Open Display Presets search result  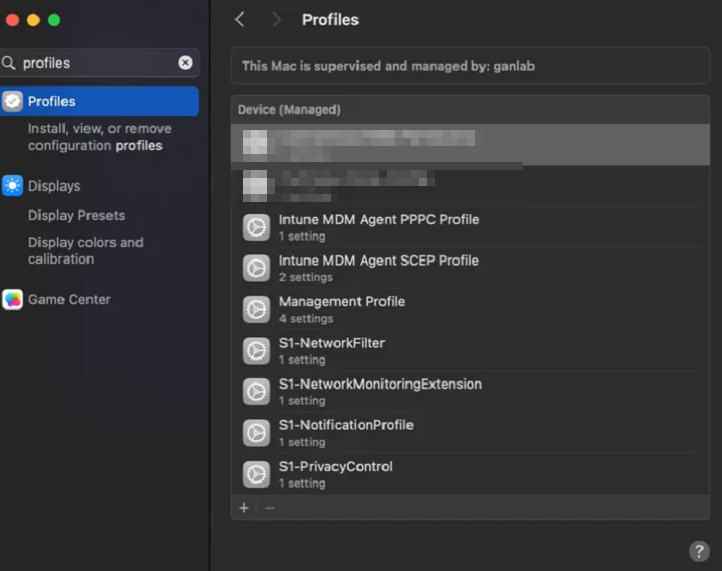(76, 215)
